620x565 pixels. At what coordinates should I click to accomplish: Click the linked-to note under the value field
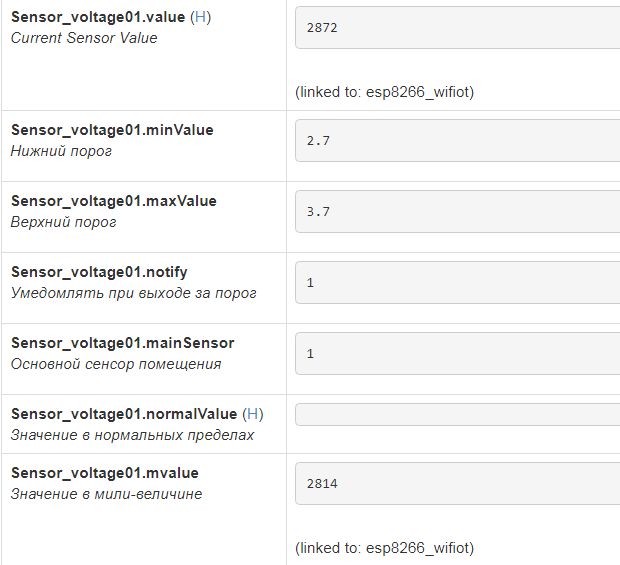click(384, 92)
